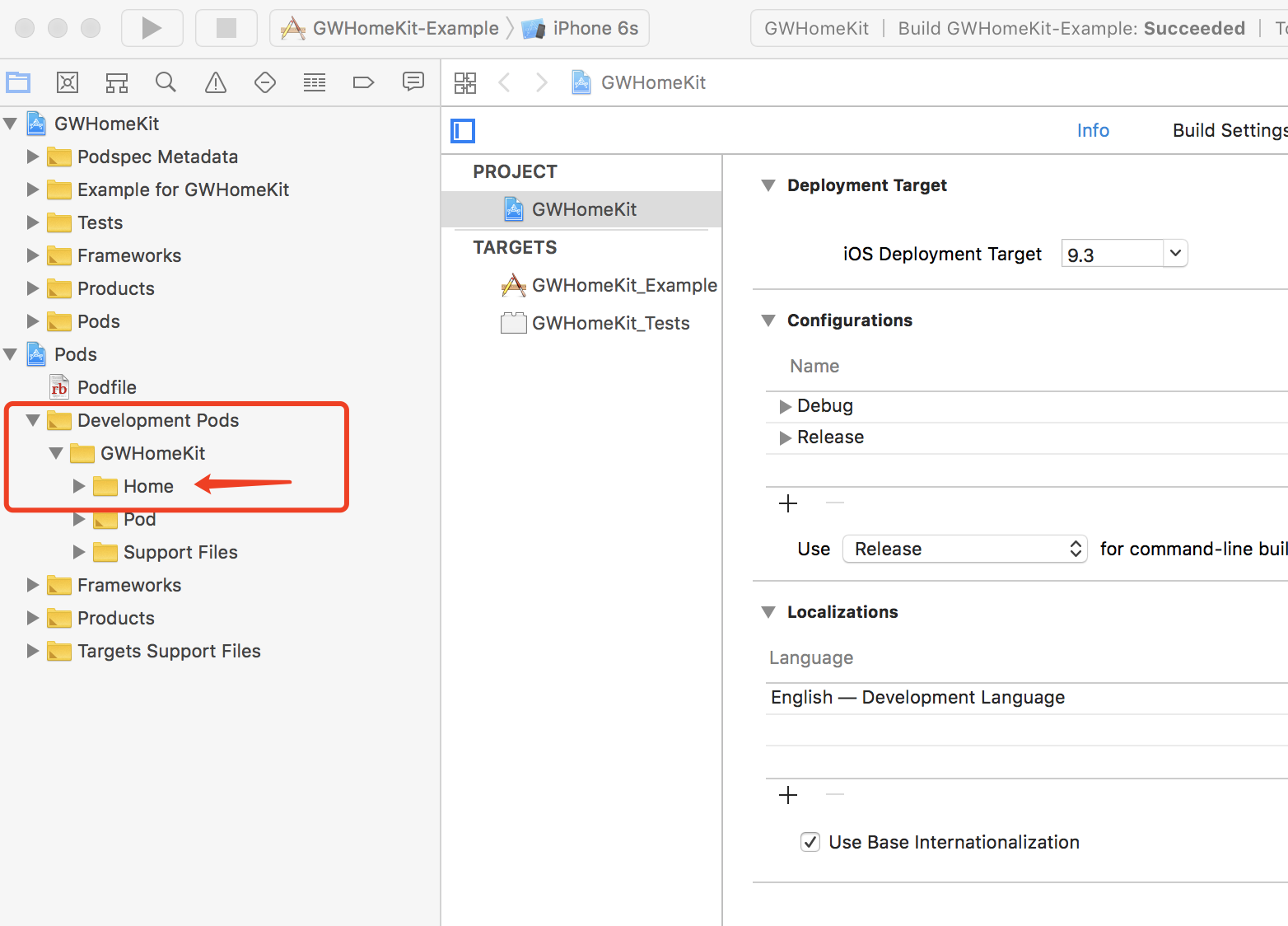This screenshot has width=1288, height=926.
Task: Expand the Home folder in navigator
Action: click(79, 486)
